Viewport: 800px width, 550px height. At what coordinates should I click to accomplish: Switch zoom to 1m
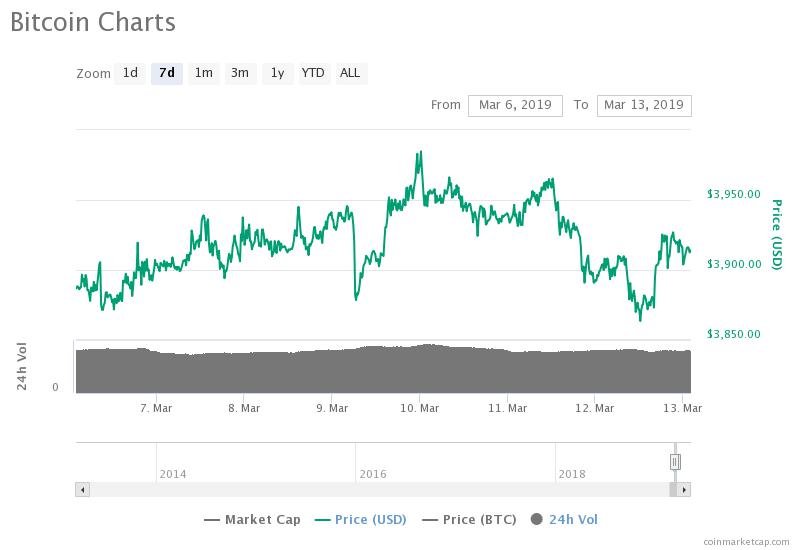[203, 73]
